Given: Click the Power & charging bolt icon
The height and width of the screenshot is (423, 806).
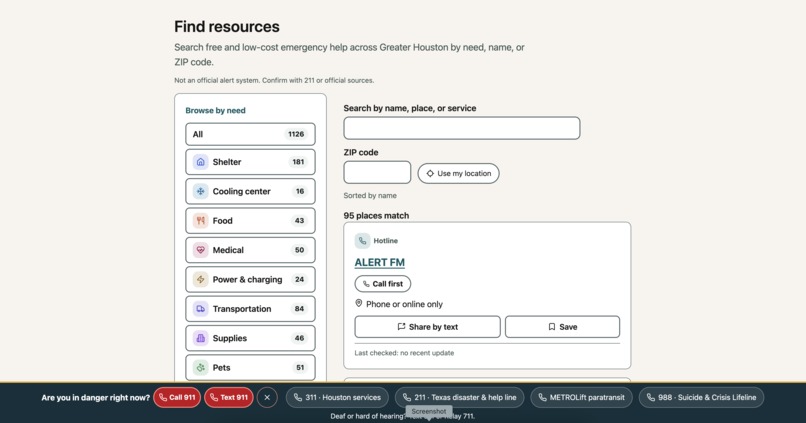Looking at the screenshot, I should tap(200, 279).
